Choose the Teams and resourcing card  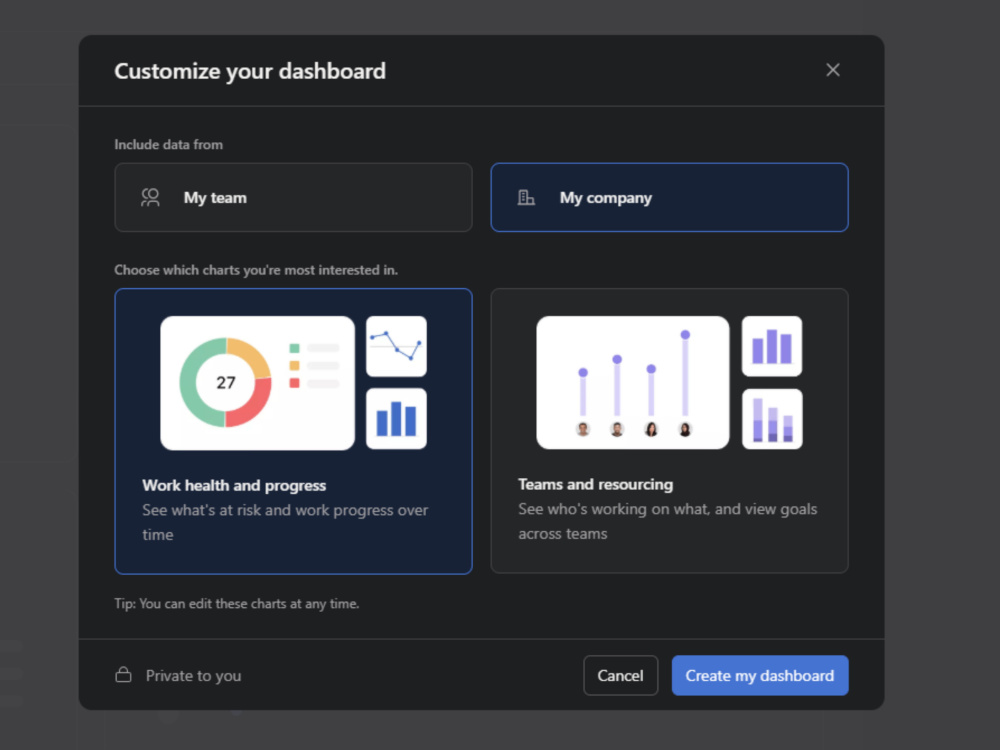click(x=669, y=431)
